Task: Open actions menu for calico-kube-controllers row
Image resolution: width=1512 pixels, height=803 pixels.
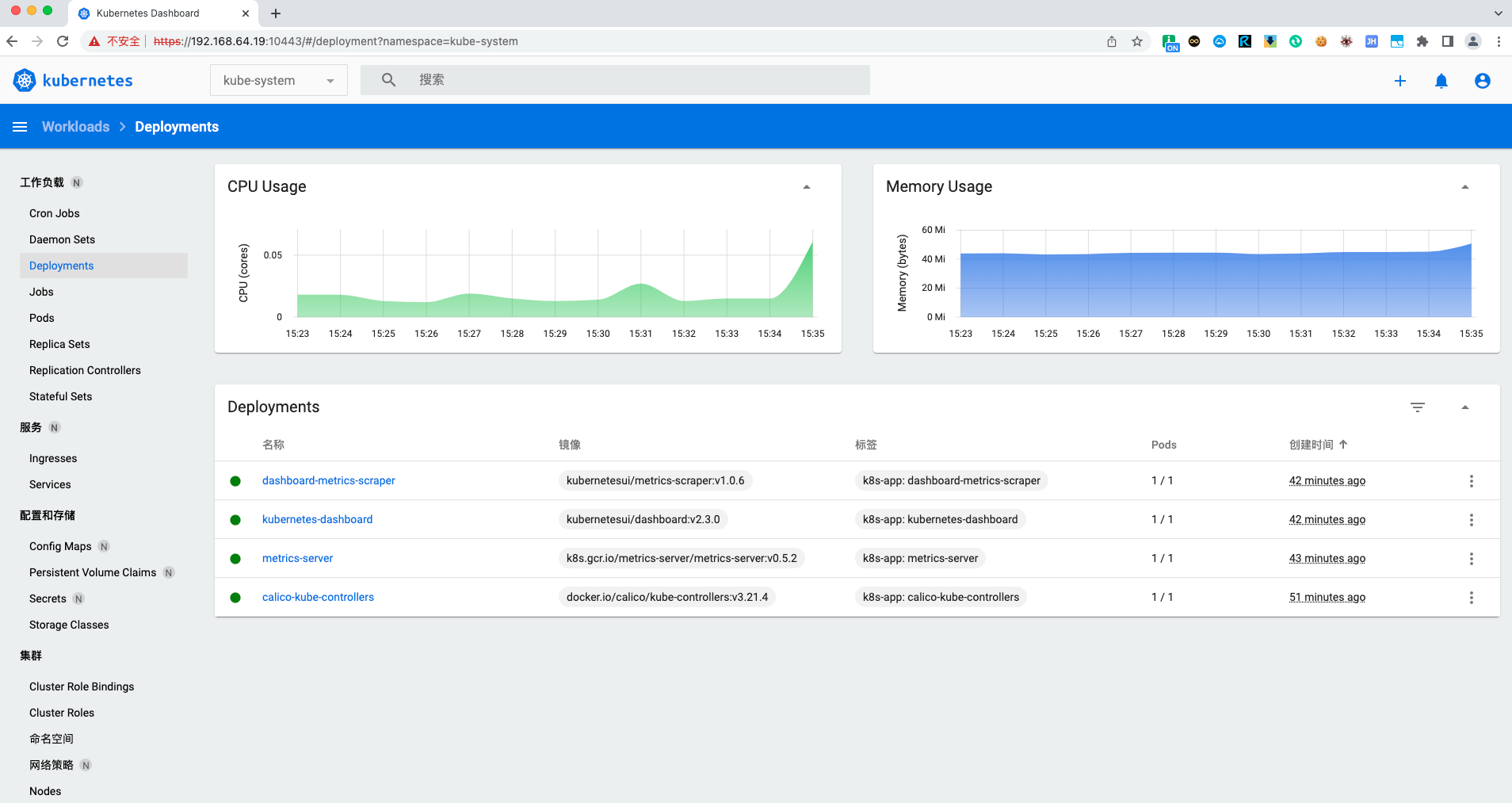Action: point(1472,598)
